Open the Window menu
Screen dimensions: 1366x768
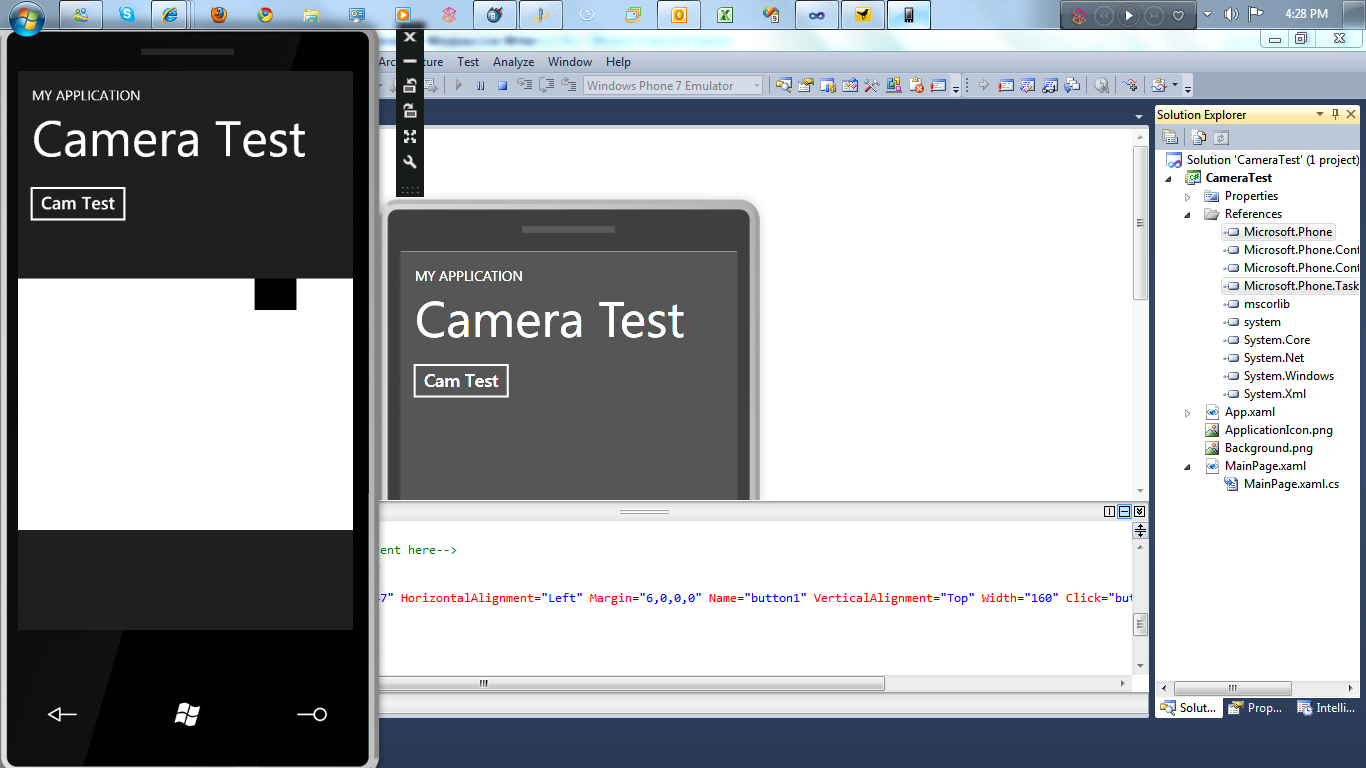click(x=570, y=62)
